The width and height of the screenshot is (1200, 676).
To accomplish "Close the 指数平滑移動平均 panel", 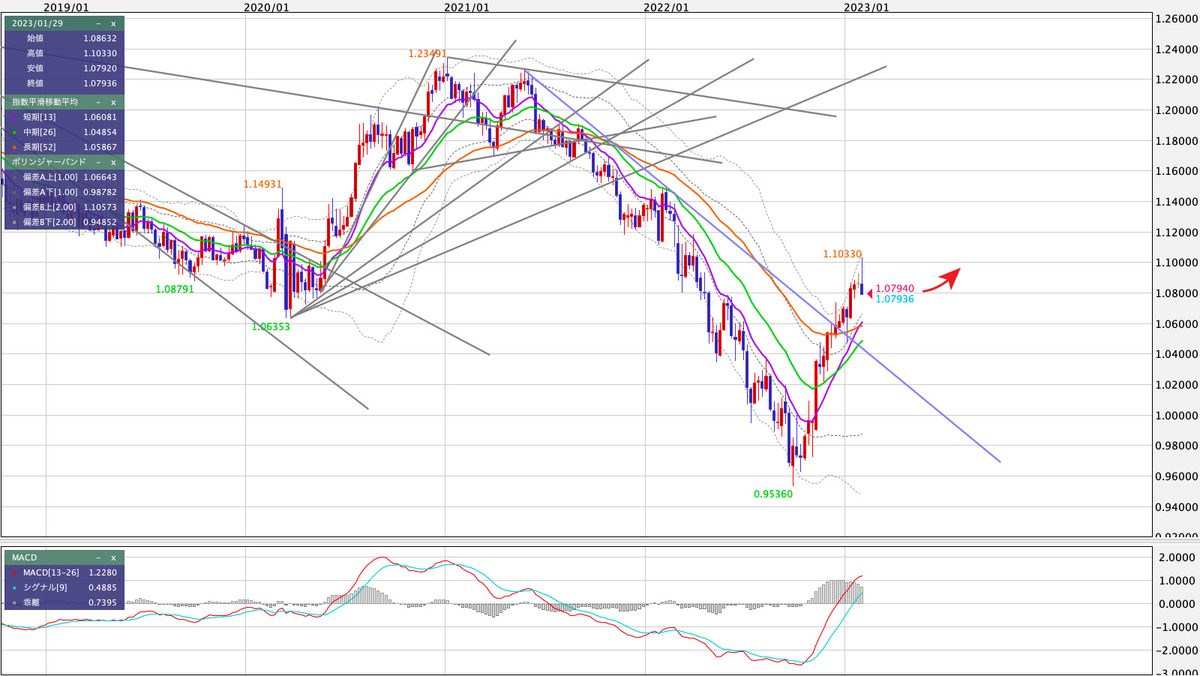I will (113, 102).
